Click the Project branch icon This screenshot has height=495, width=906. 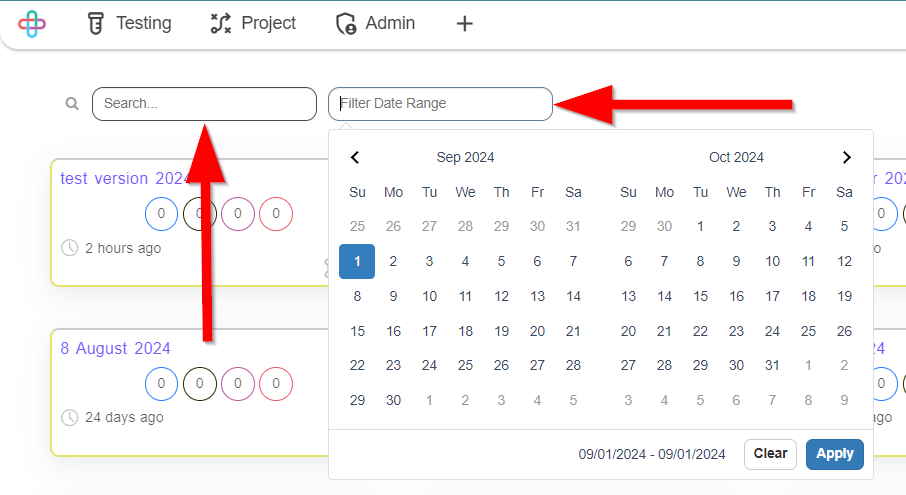pyautogui.click(x=221, y=24)
